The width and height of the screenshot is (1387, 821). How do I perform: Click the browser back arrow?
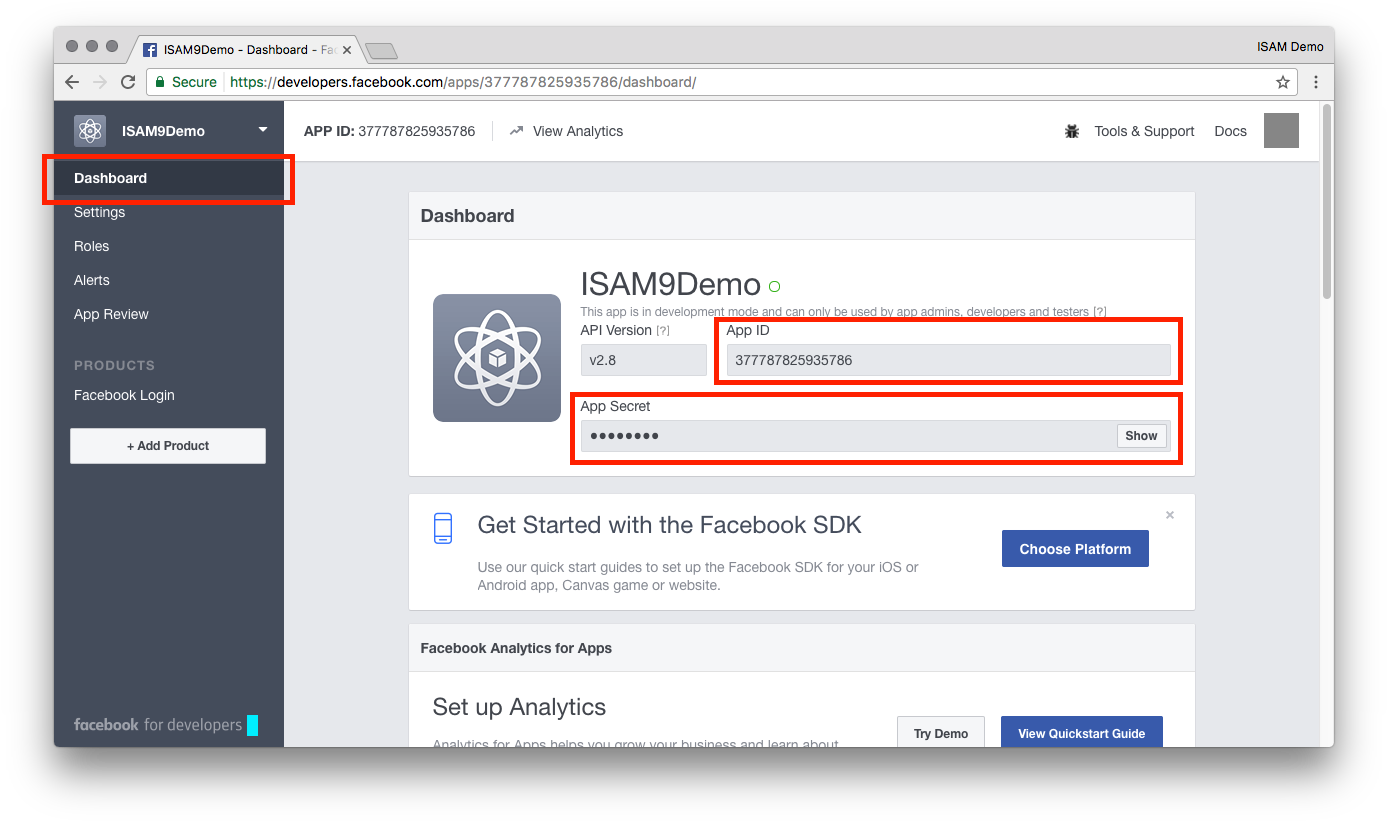click(x=72, y=82)
